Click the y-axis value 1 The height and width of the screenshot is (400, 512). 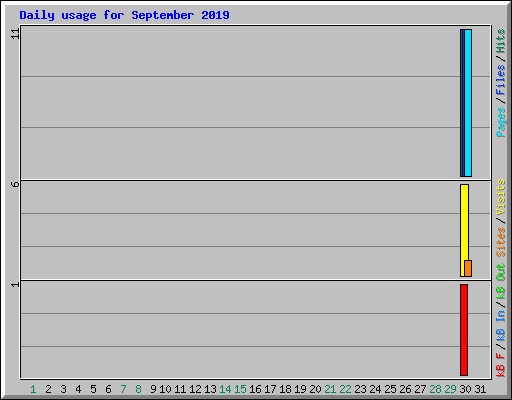click(x=15, y=284)
